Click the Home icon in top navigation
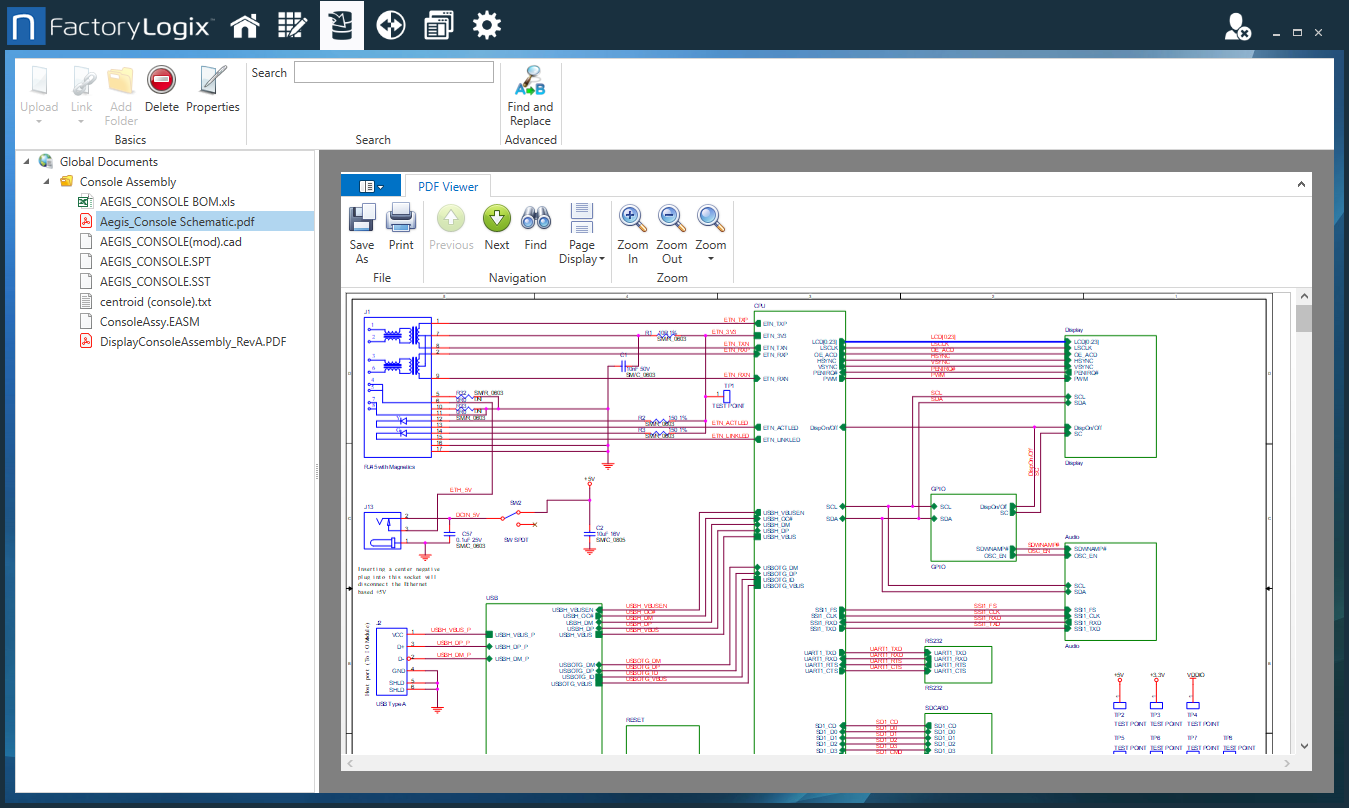This screenshot has width=1349, height=808. [x=246, y=26]
